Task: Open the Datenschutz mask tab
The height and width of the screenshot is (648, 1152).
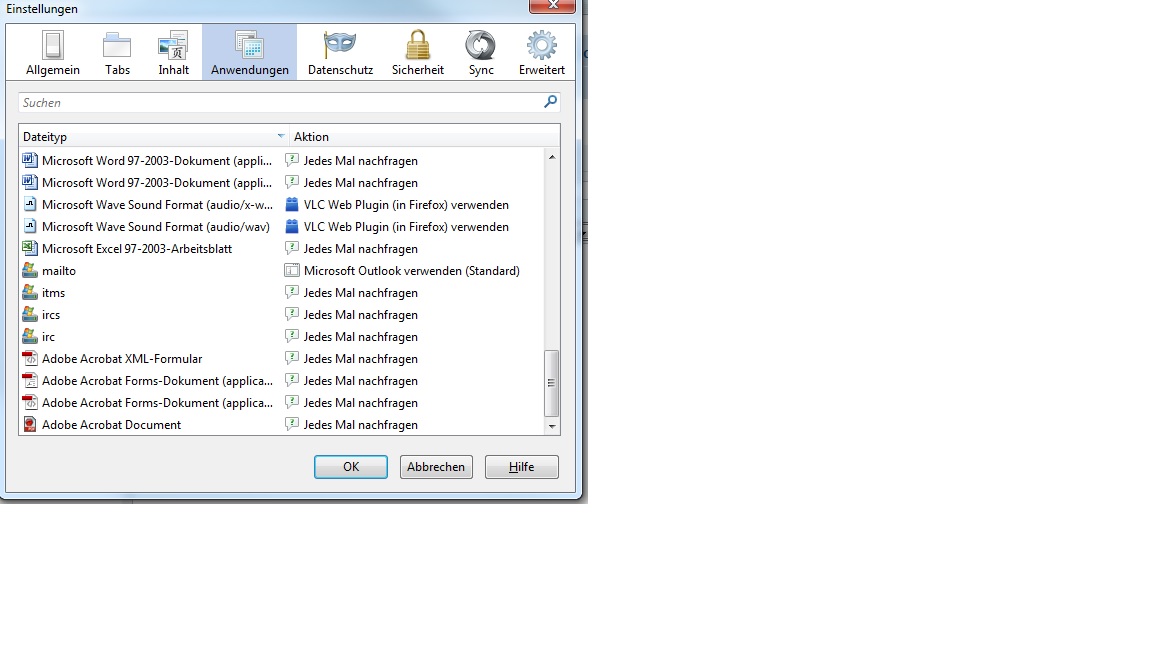Action: [340, 53]
